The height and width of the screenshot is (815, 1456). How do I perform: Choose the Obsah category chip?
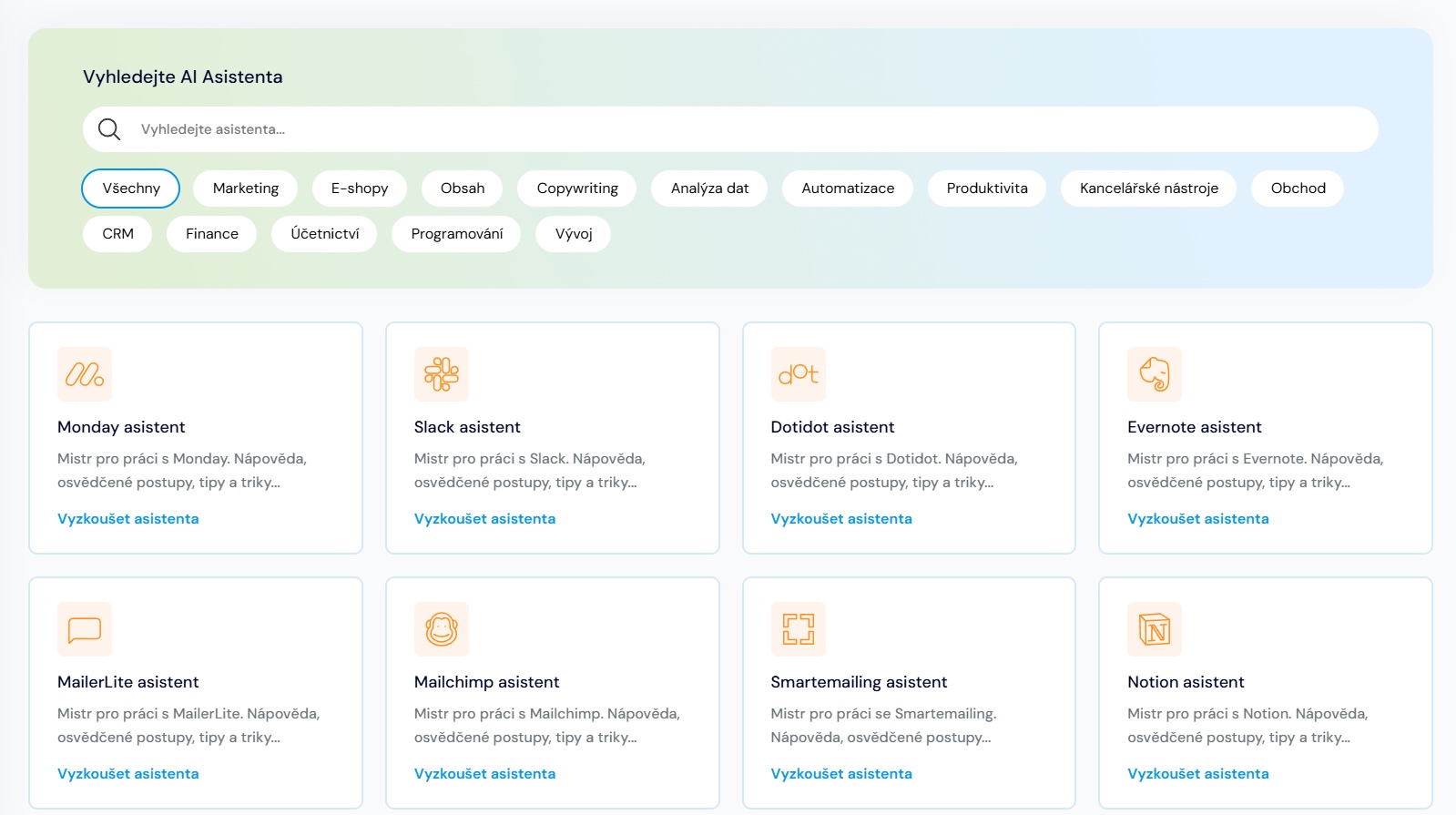pyautogui.click(x=463, y=188)
